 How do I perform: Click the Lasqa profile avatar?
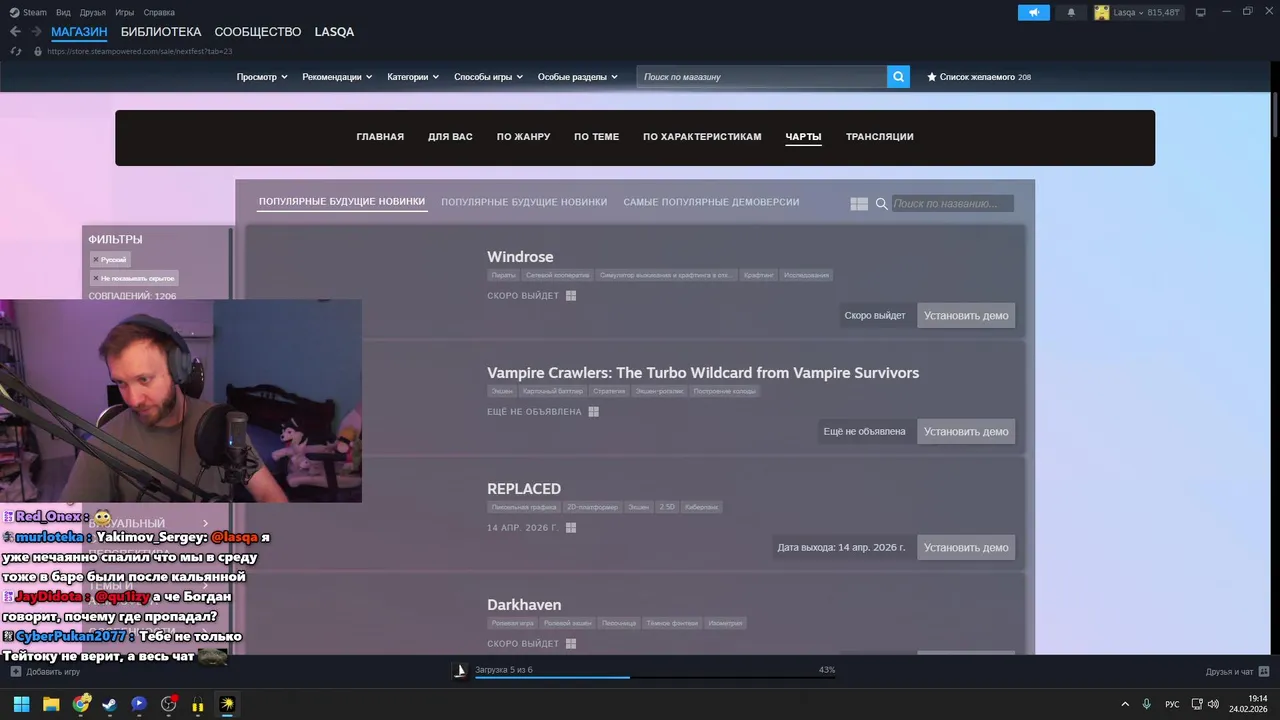coord(1102,12)
